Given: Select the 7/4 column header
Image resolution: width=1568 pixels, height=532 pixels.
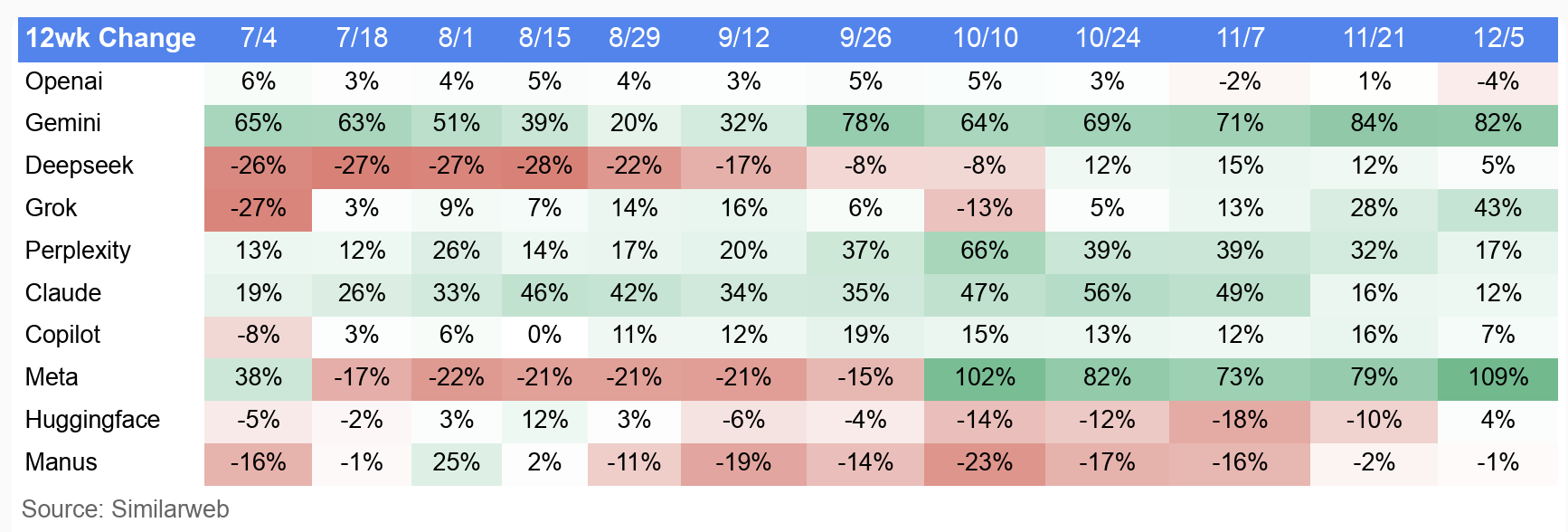Looking at the screenshot, I should [259, 38].
